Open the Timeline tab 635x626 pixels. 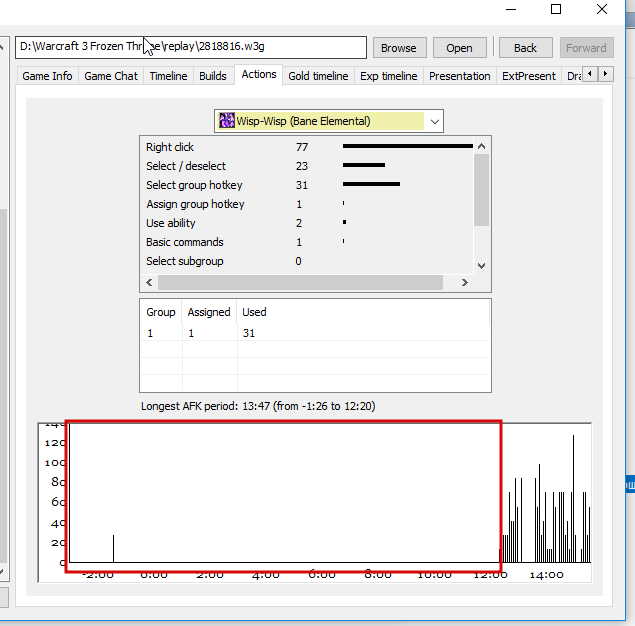[x=168, y=76]
